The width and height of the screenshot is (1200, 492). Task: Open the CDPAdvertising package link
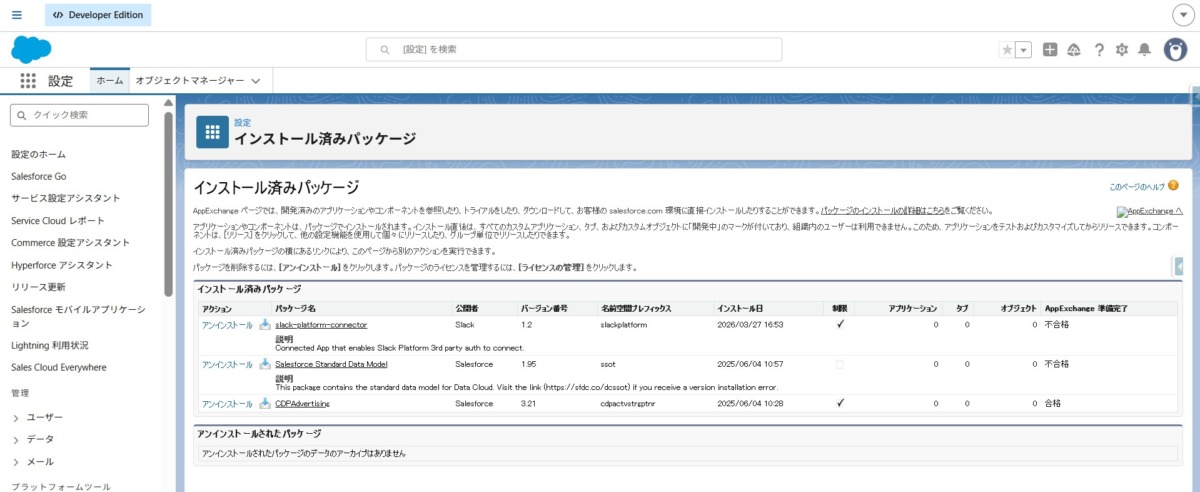point(302,403)
